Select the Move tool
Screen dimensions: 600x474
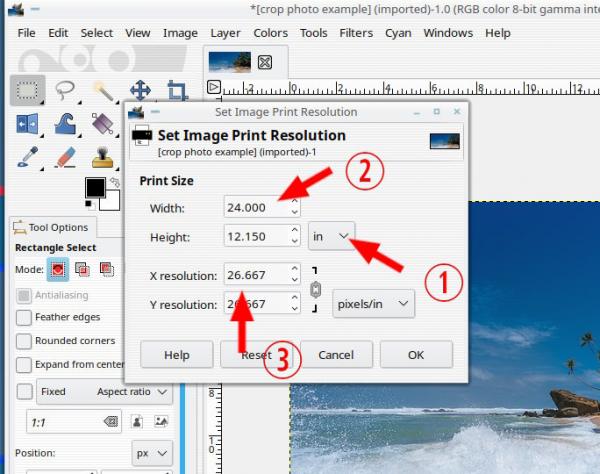[x=140, y=90]
